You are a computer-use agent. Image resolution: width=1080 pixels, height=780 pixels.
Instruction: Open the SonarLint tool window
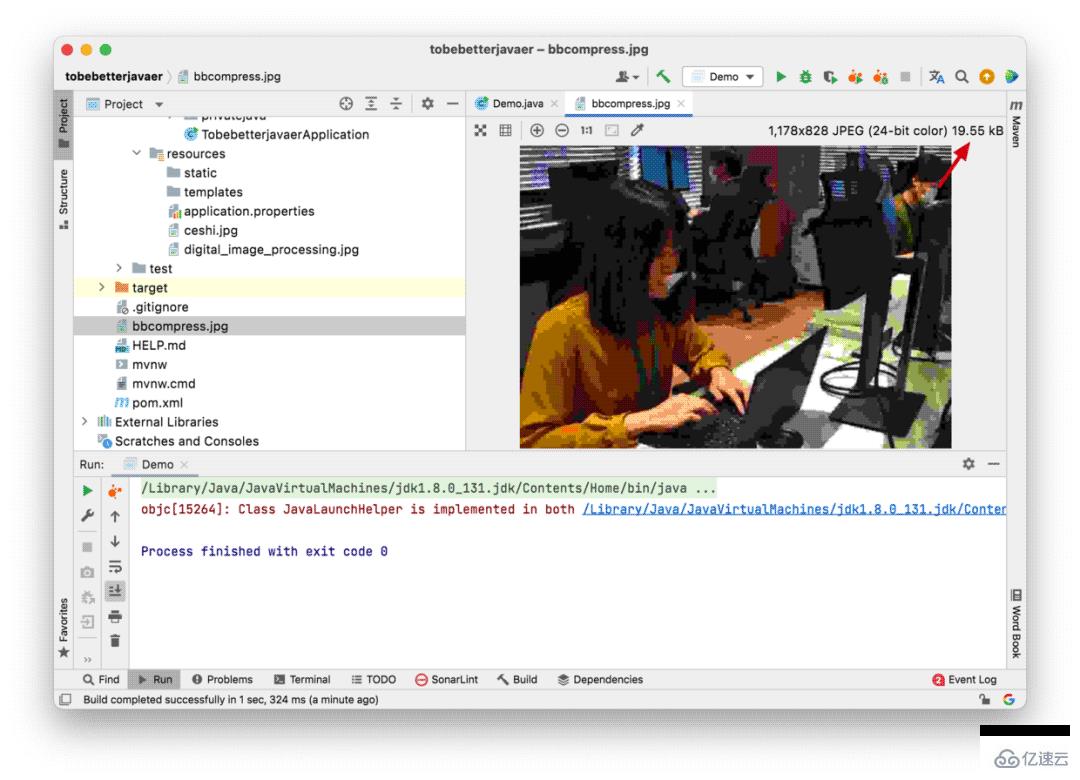pyautogui.click(x=446, y=679)
